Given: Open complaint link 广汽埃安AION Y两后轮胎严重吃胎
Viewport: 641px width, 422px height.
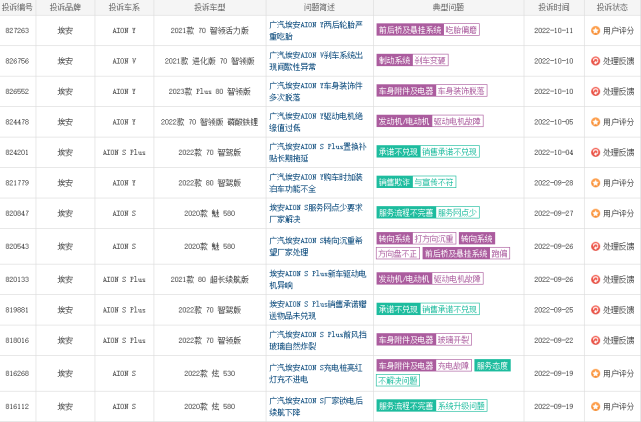Looking at the screenshot, I should coord(316,31).
